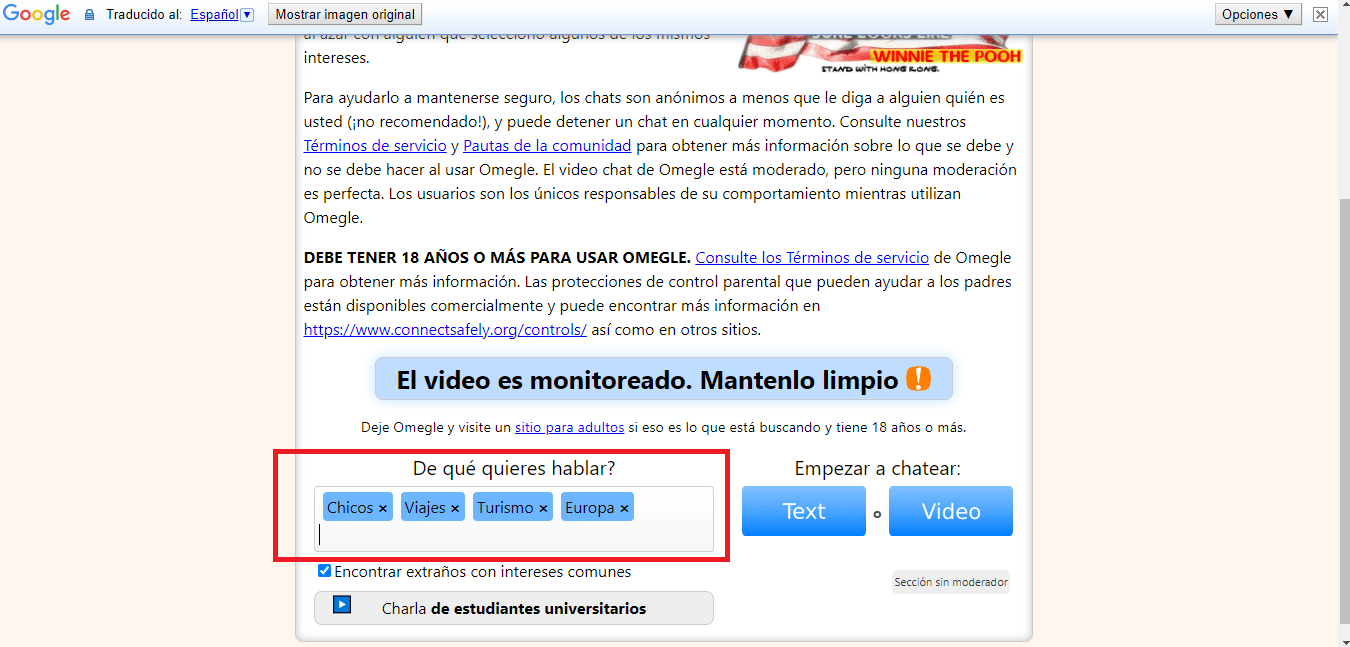Click the Europa interest tag label
This screenshot has height=647, width=1350.
point(589,508)
